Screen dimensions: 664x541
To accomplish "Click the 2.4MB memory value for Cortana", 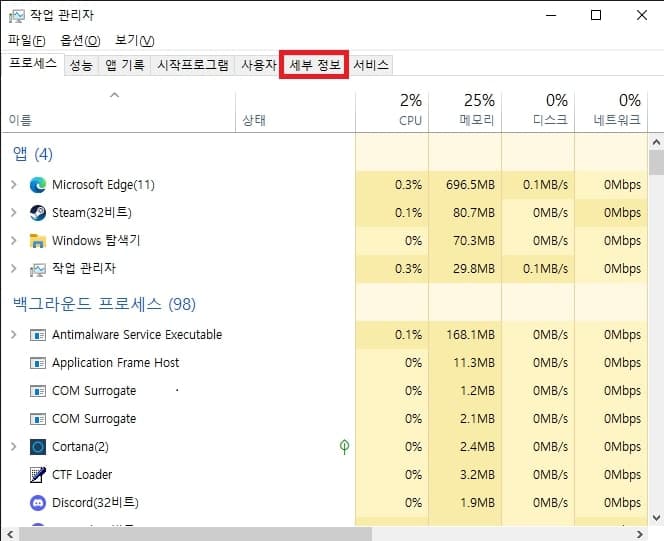I will tap(477, 447).
